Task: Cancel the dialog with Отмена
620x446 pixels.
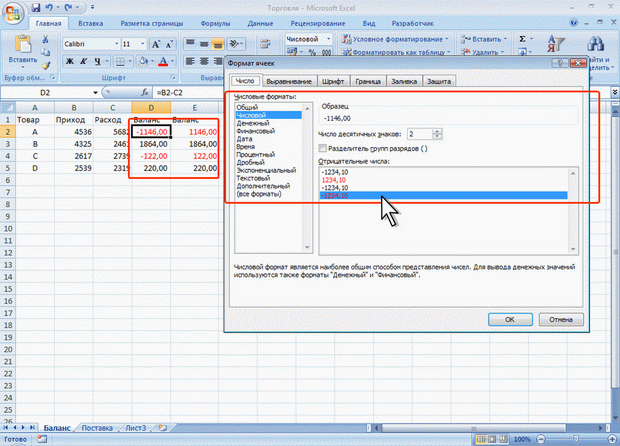Action: tap(561, 319)
